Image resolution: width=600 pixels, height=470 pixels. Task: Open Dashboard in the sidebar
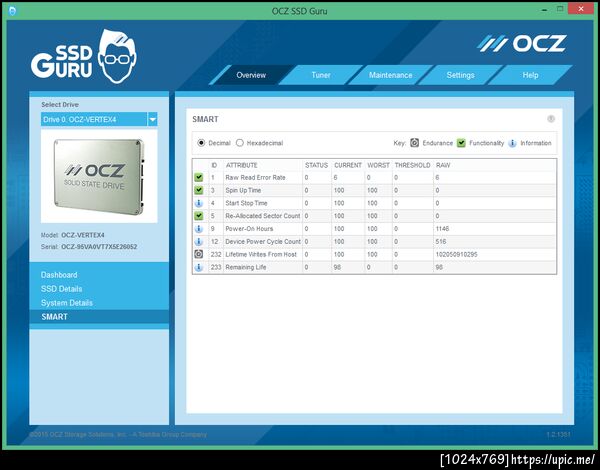pos(59,275)
